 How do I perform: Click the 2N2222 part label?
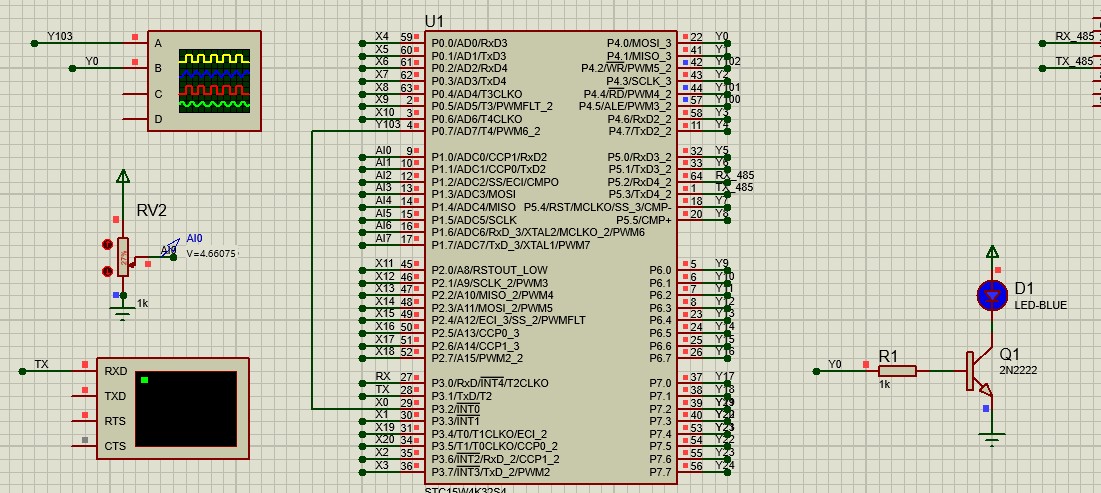point(1019,369)
